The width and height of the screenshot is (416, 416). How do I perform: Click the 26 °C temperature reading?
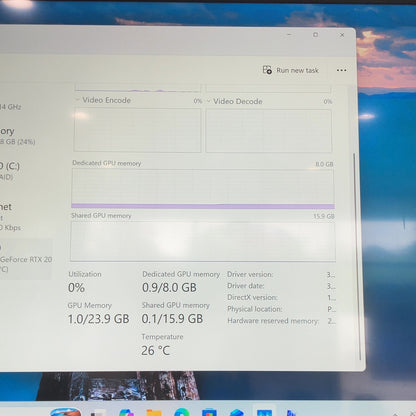point(155,350)
